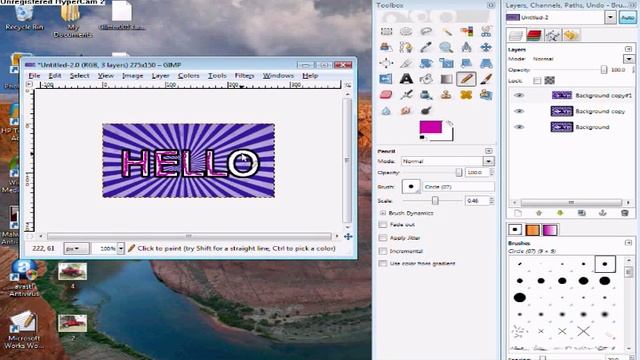Select the Perspective tool
The height and width of the screenshot is (360, 640).
(486, 63)
